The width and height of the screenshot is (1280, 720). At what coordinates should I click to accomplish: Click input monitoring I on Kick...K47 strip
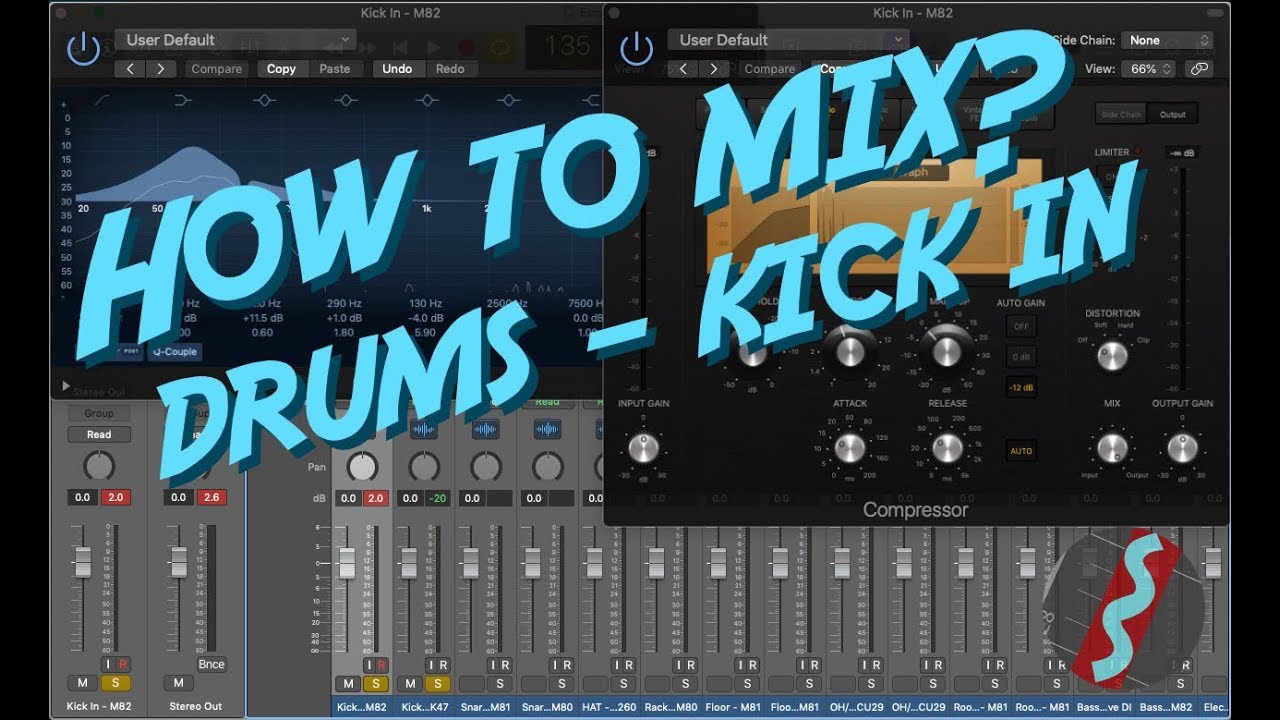[431, 665]
